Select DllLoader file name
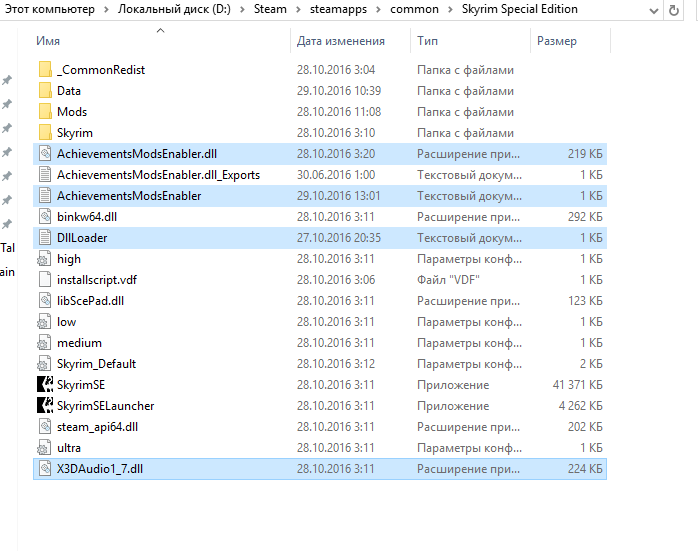Image resolution: width=698 pixels, height=551 pixels. [82, 238]
